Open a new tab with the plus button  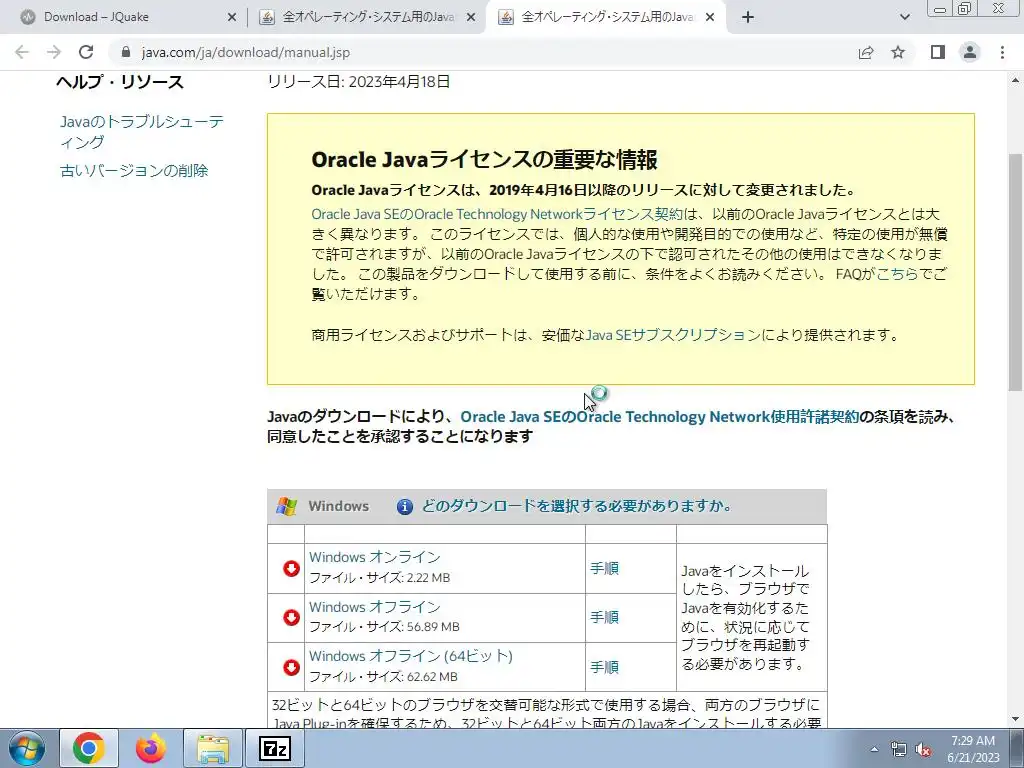748,17
